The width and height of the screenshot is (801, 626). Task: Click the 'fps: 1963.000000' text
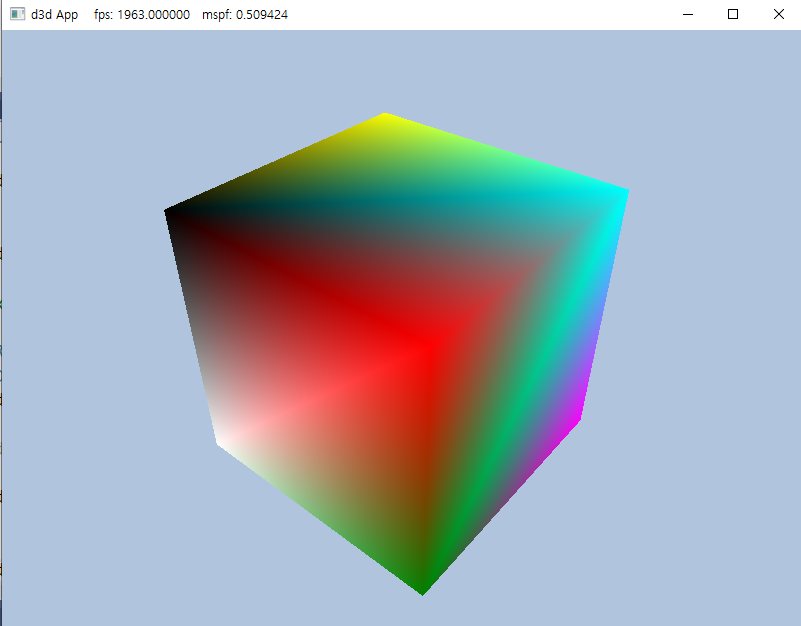(142, 15)
